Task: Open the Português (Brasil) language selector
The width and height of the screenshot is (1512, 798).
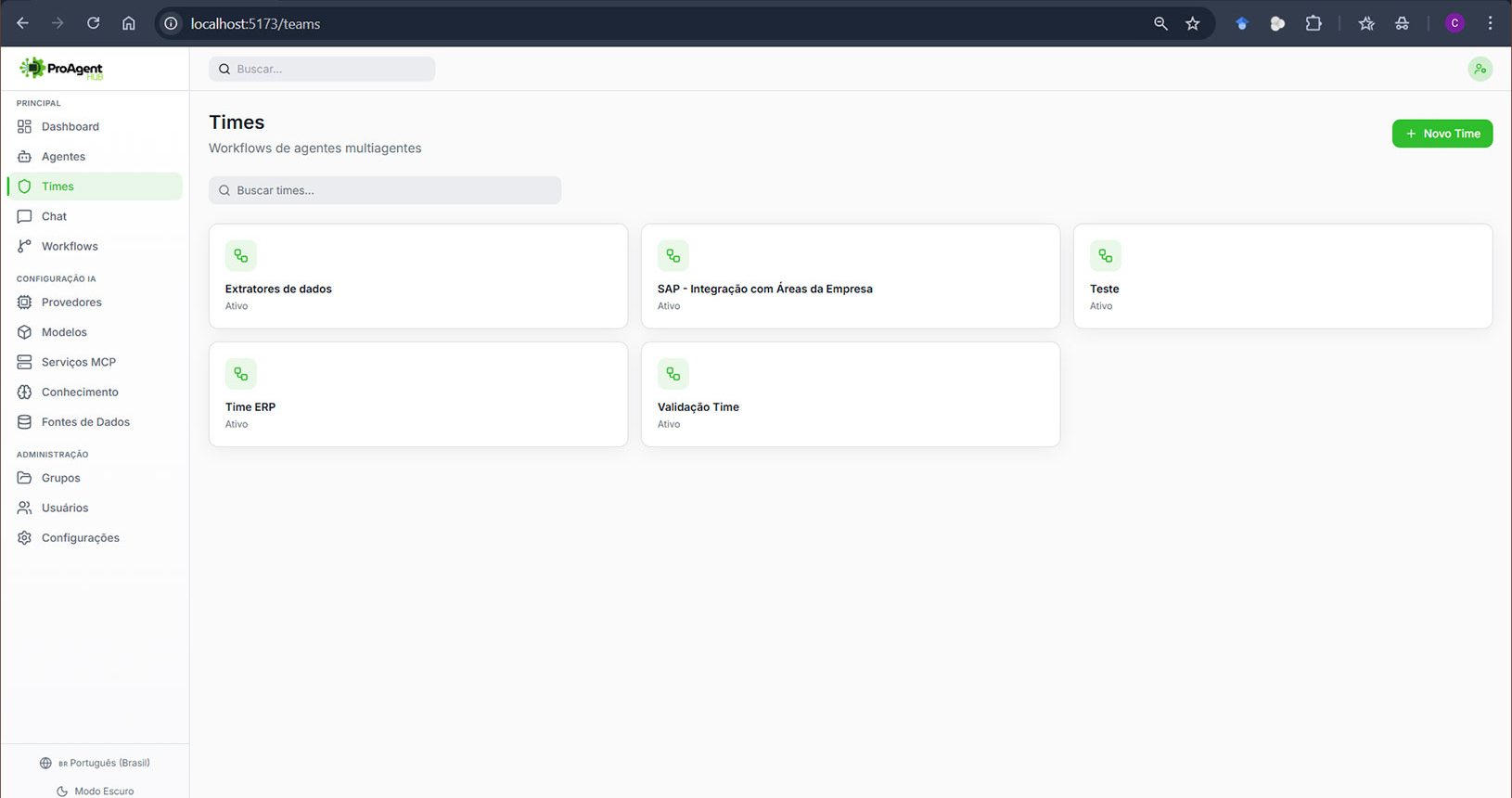Action: [95, 763]
